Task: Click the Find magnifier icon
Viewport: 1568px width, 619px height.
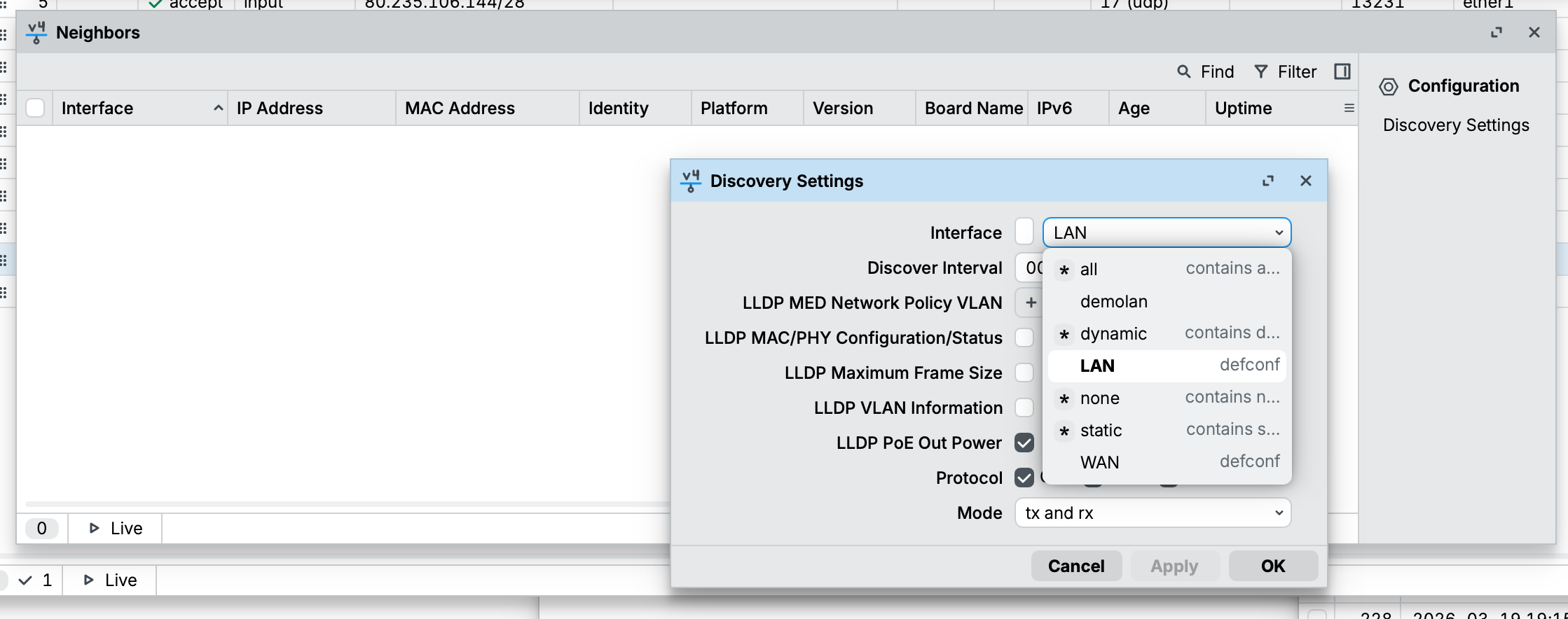Action: [x=1184, y=71]
